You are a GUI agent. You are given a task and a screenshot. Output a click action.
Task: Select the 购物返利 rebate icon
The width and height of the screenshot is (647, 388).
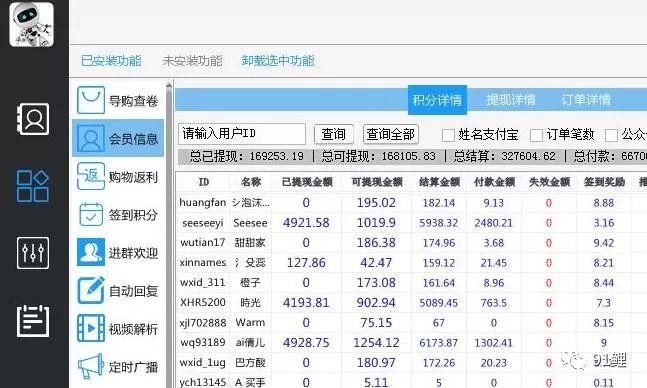91,176
